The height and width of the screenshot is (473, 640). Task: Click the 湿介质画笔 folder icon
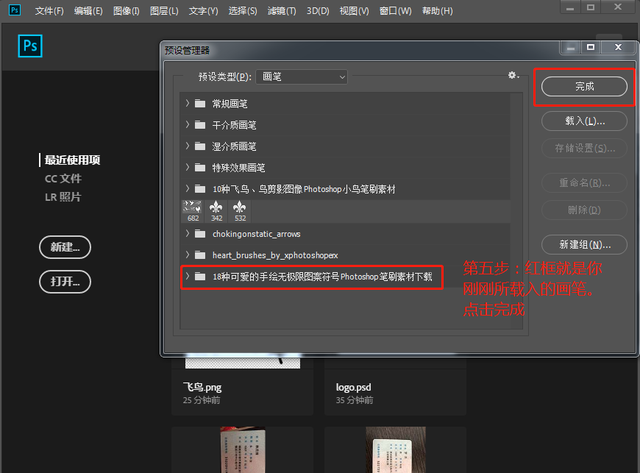(x=200, y=146)
